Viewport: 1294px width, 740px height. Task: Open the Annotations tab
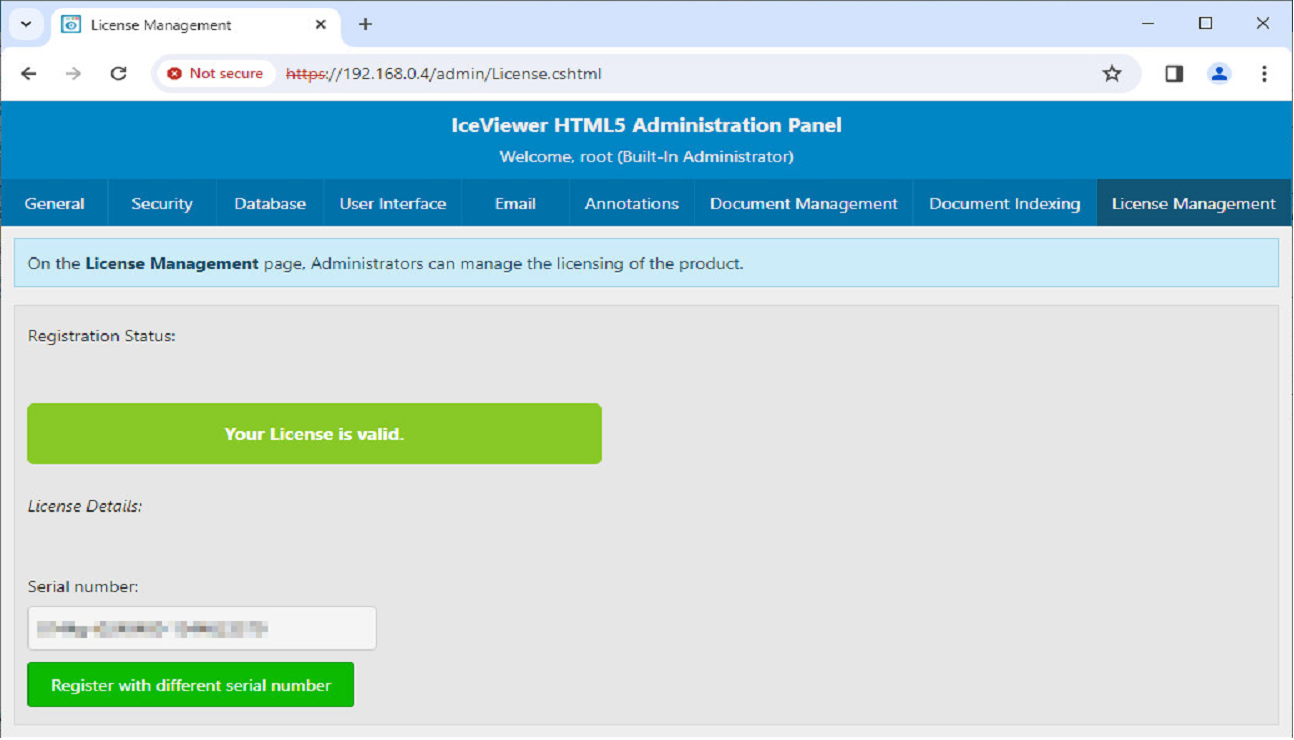[632, 203]
